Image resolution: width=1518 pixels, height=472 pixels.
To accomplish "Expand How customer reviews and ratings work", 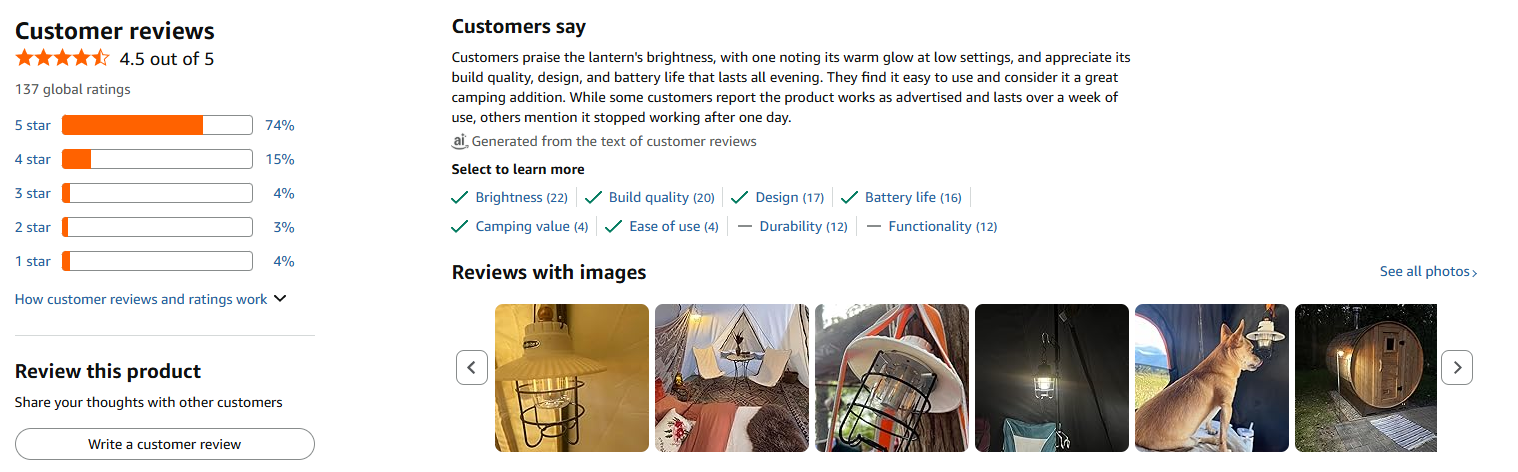I will click(x=150, y=299).
